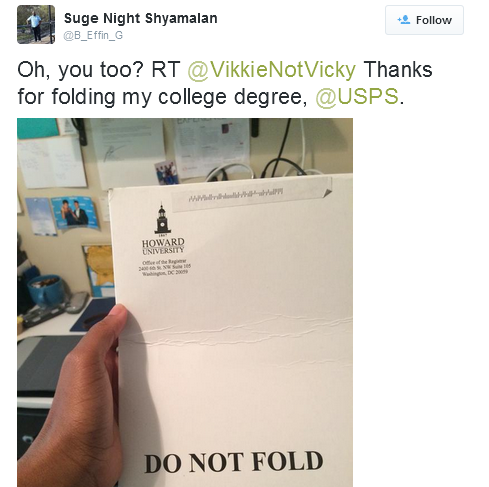Click the add-person icon inside Follow

point(404,20)
